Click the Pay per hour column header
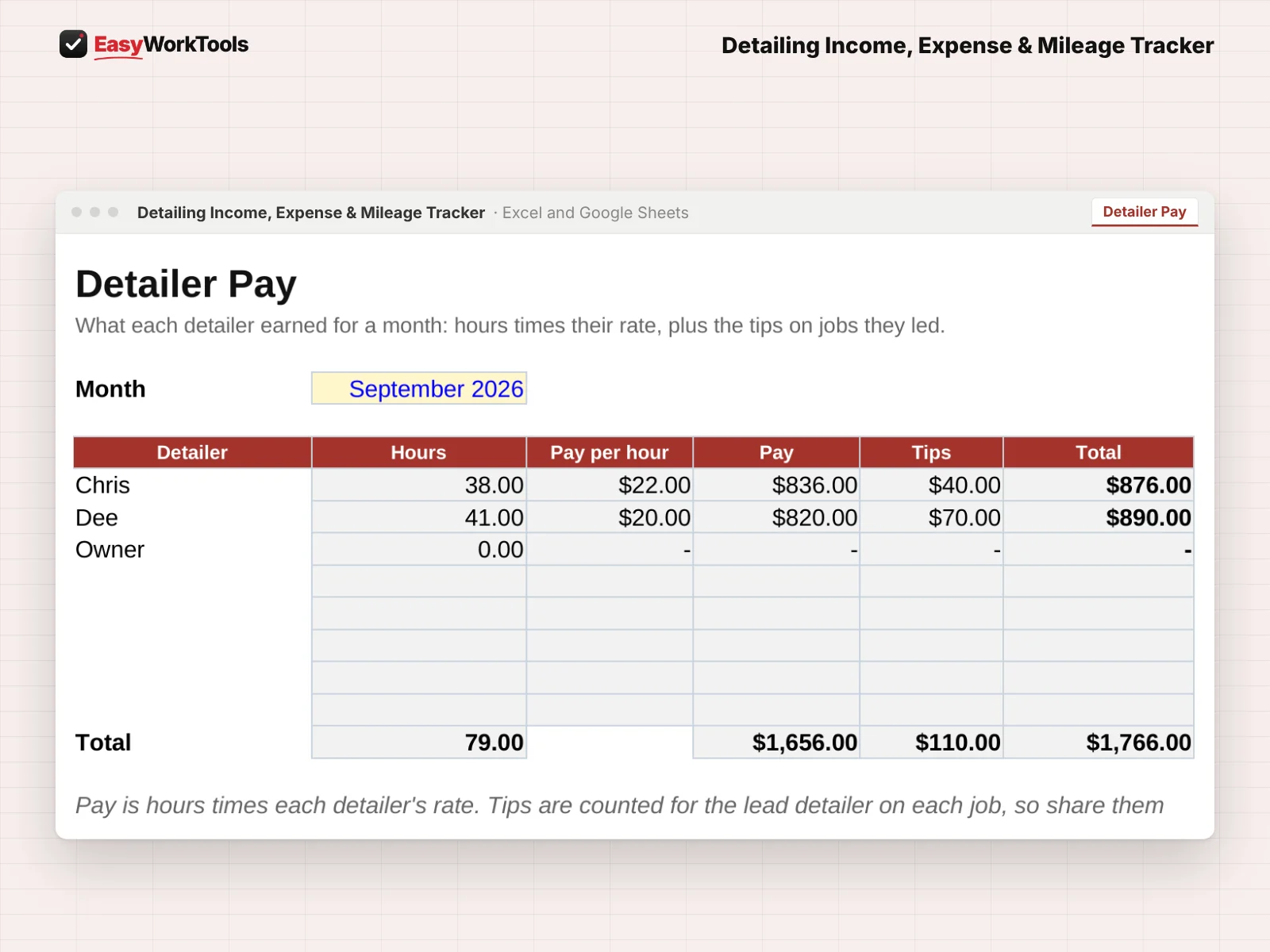Screen dimensions: 1270x952 coord(610,452)
